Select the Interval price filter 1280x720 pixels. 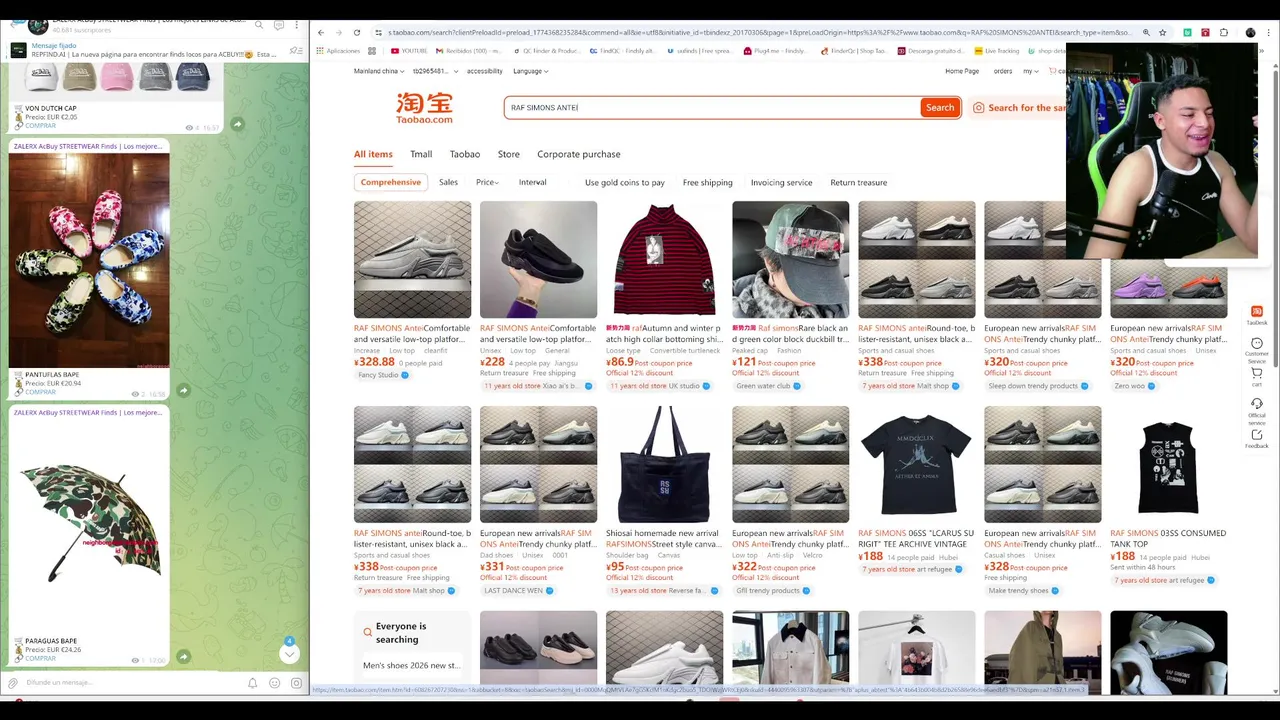pos(532,182)
